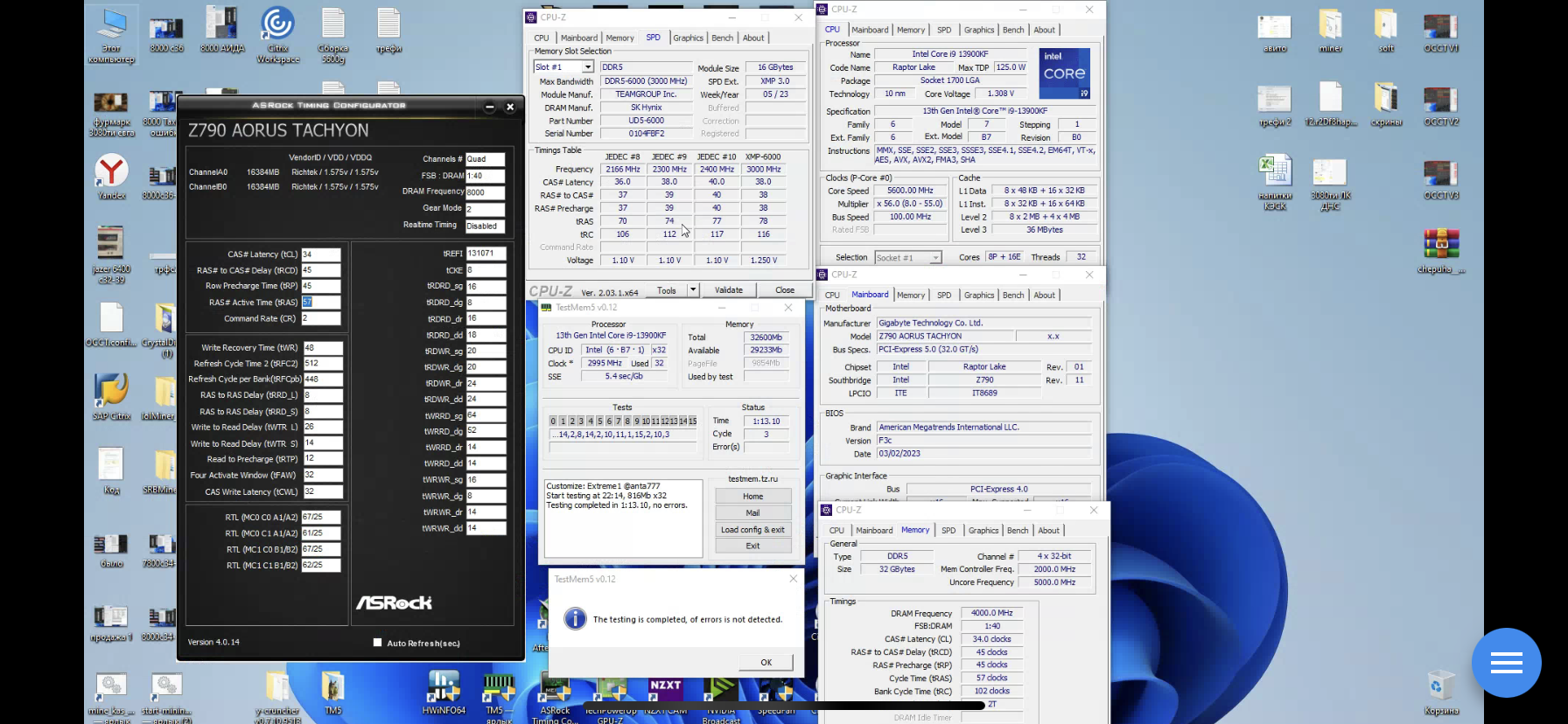Click the CAS# Latency (tCL) value field
The height and width of the screenshot is (724, 1568).
(321, 254)
